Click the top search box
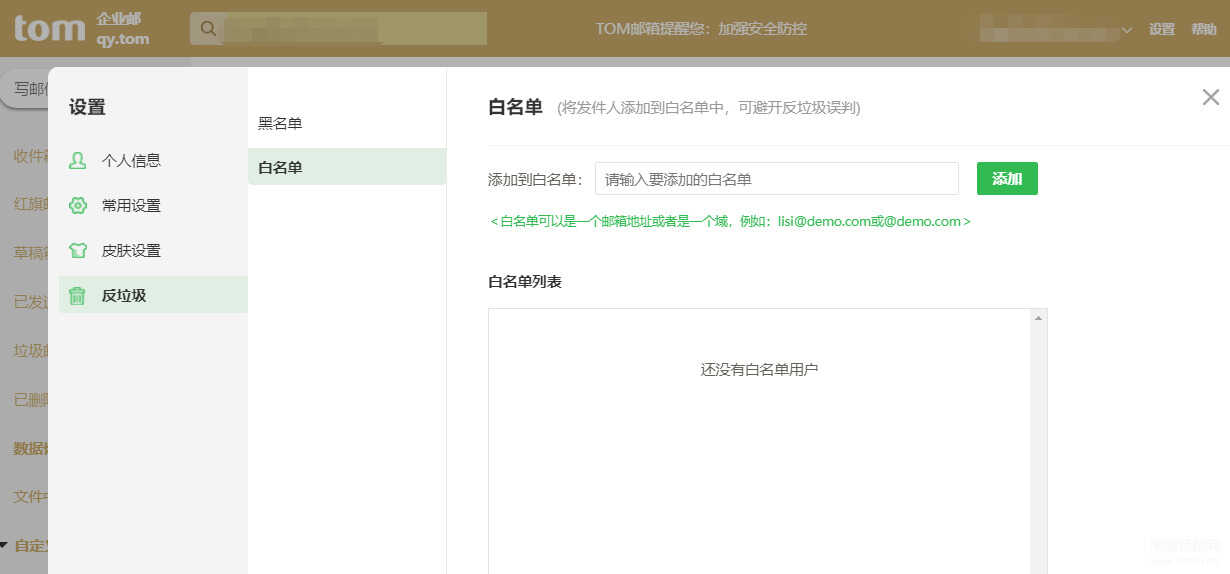This screenshot has height=574, width=1230. 338,28
